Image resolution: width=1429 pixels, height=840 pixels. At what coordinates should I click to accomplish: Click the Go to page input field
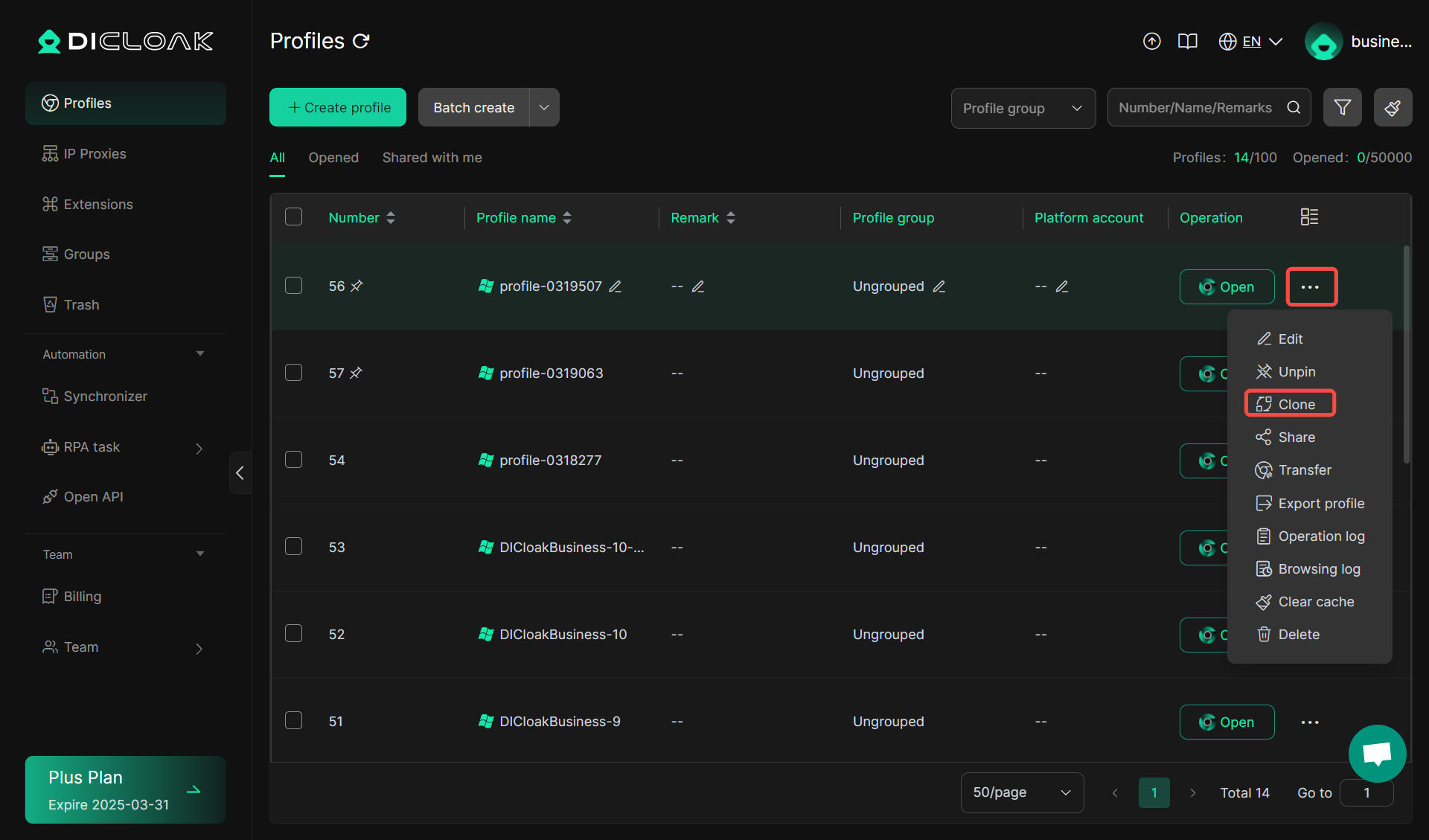pos(1366,792)
